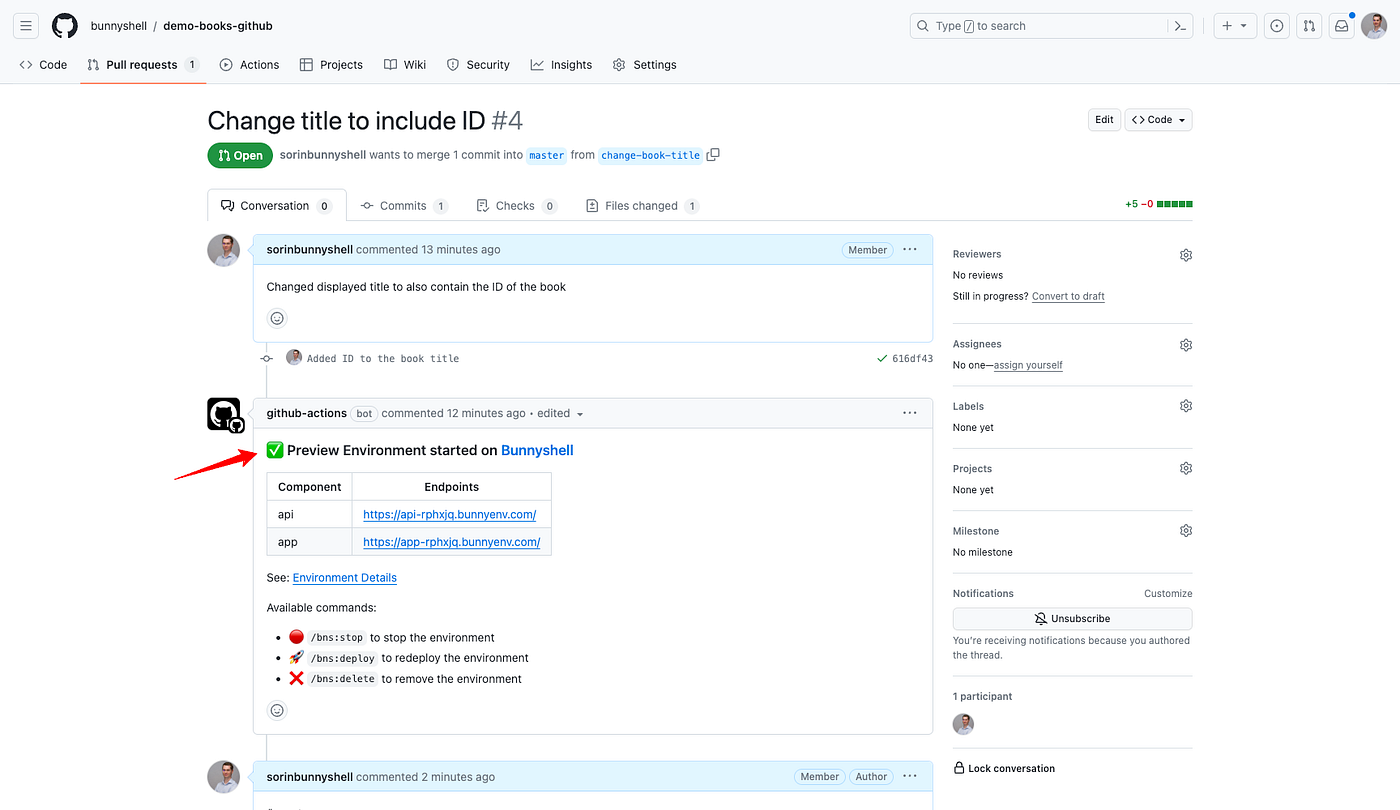Open github-actions bot avatar
The width and height of the screenshot is (1400, 810).
pyautogui.click(x=224, y=414)
